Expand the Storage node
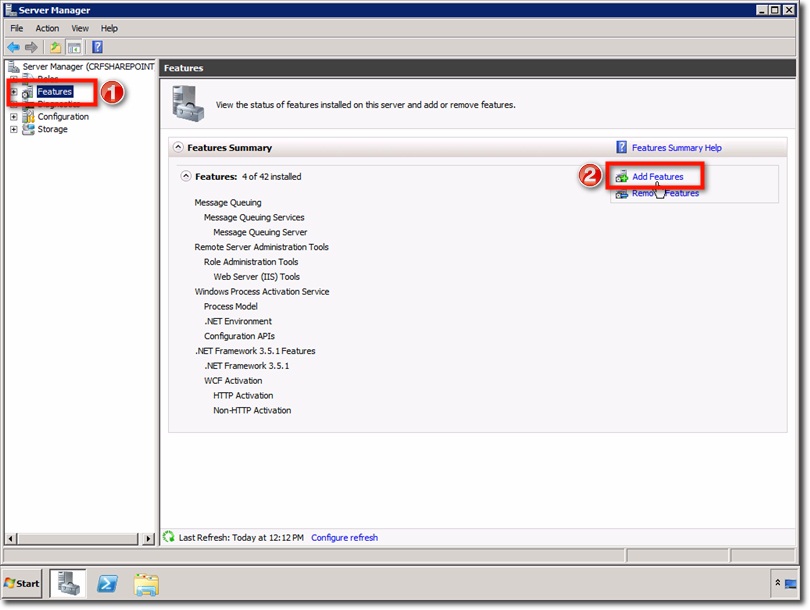The height and width of the screenshot is (610, 810). [12, 128]
